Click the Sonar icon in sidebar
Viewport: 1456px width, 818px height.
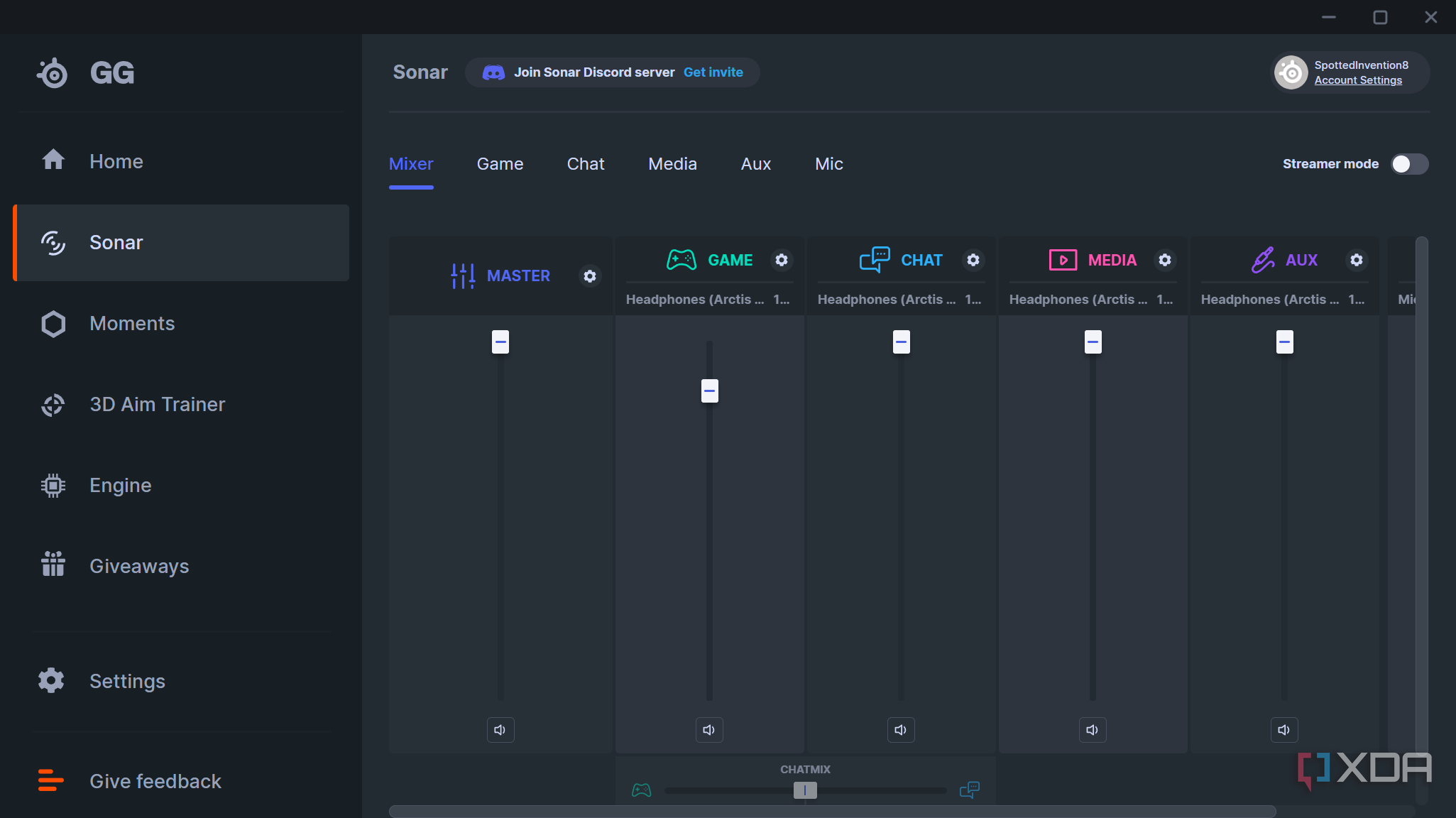click(x=53, y=243)
